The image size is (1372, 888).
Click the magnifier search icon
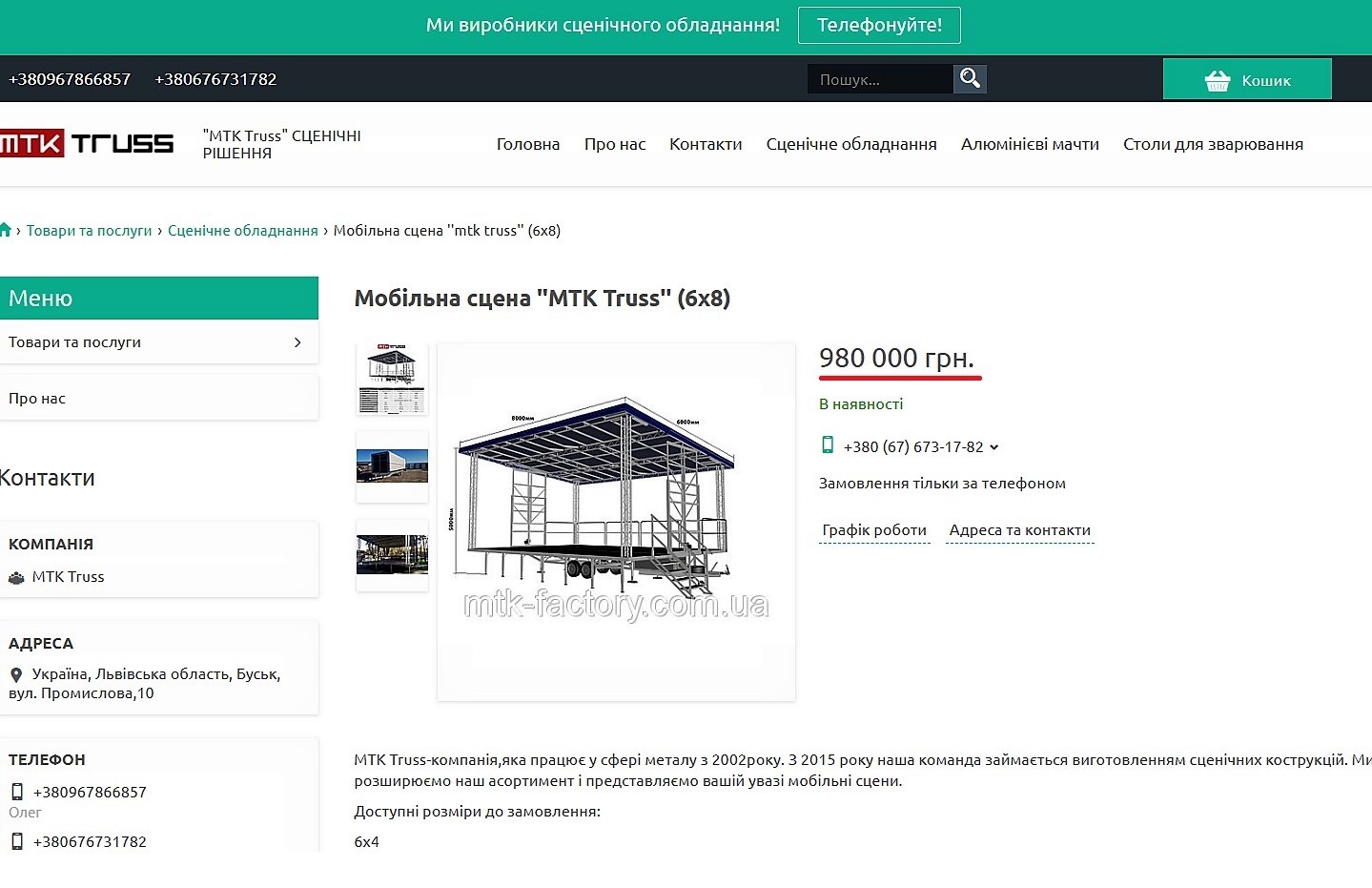970,79
